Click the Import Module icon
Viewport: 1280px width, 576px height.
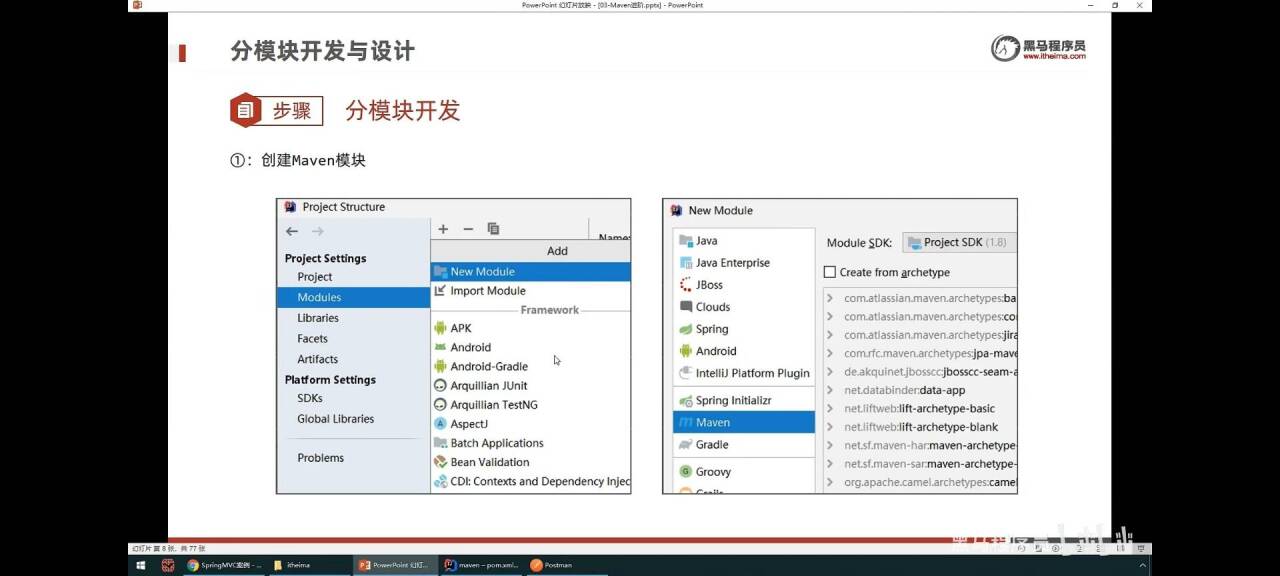coord(440,290)
